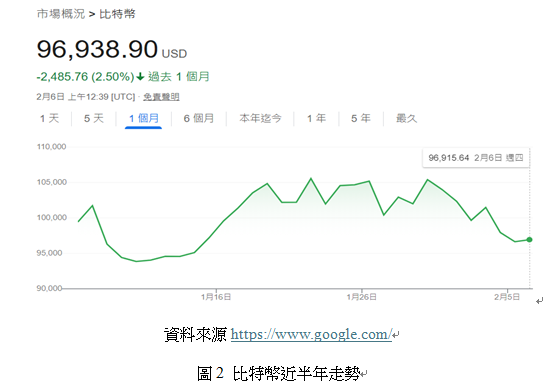The width and height of the screenshot is (554, 389).
Task: Switch chart to 本年迄今 range
Action: pos(260,118)
